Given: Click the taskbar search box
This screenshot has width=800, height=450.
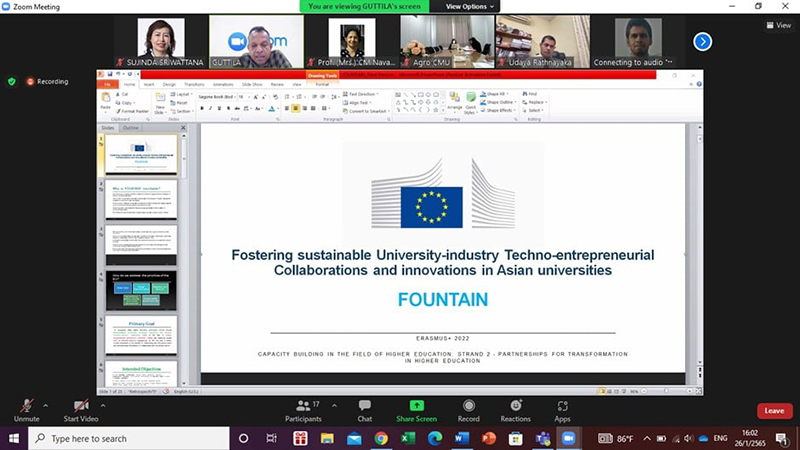Looking at the screenshot, I should coord(129,438).
